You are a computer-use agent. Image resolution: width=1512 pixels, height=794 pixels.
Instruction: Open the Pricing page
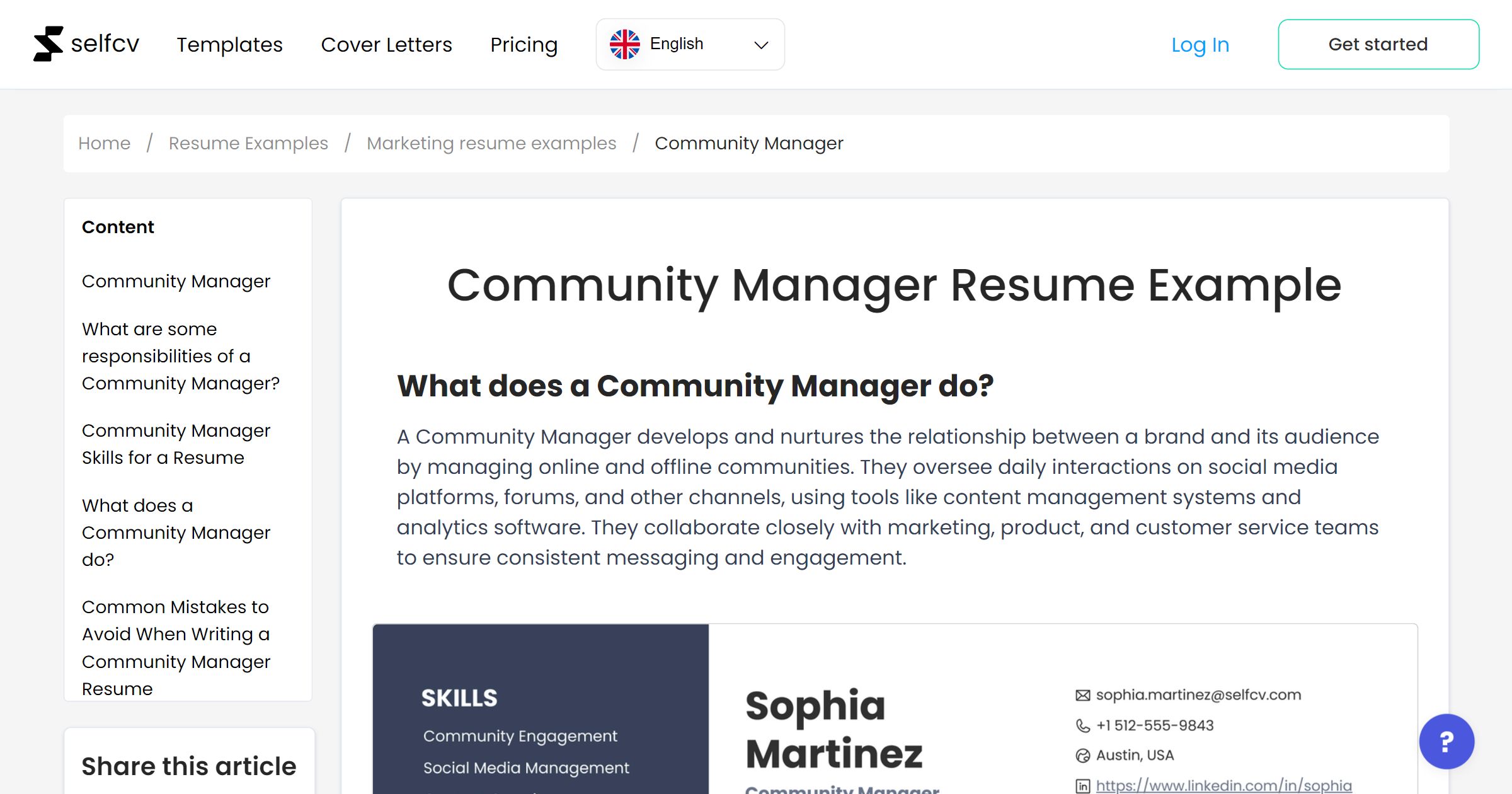point(524,44)
